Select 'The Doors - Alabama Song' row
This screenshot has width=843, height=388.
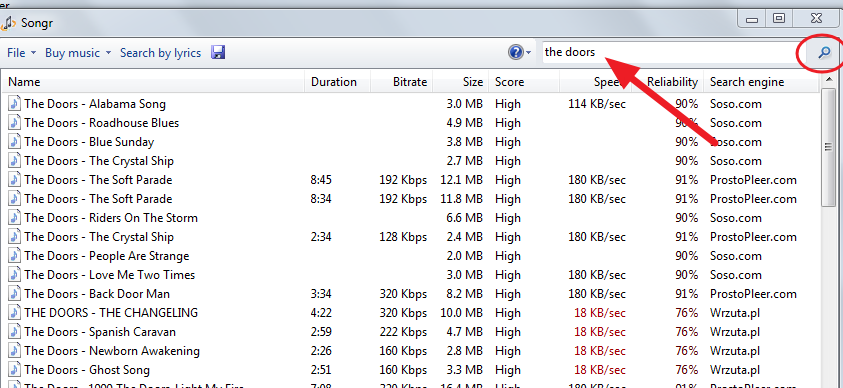click(x=411, y=104)
